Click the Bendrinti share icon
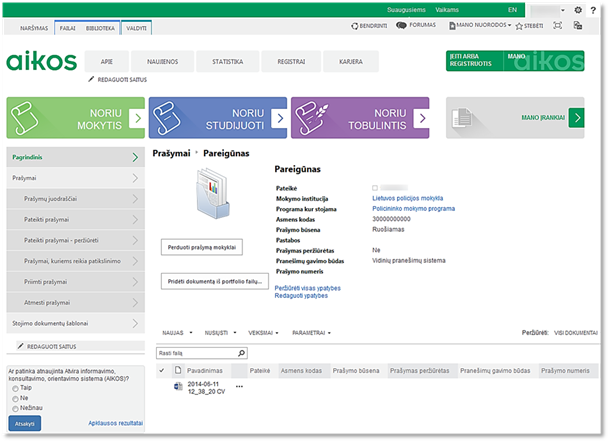 [355, 26]
